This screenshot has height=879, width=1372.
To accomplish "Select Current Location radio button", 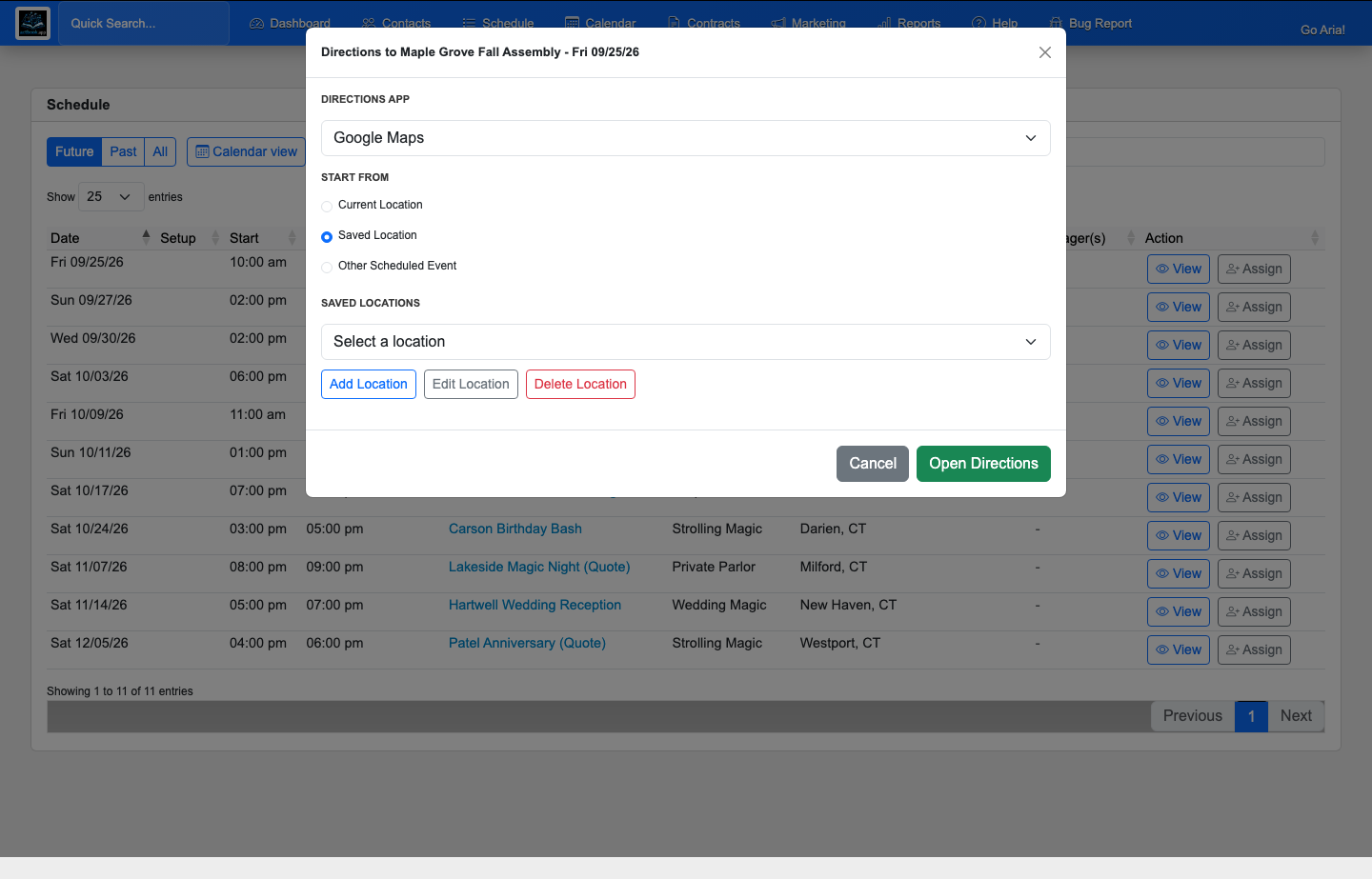I will (327, 206).
